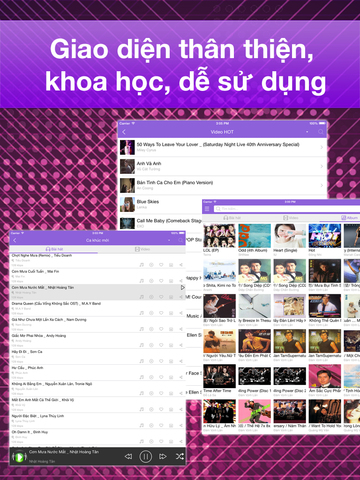Switch to the Bài hát tab in Ca khúc mới

tap(54, 249)
